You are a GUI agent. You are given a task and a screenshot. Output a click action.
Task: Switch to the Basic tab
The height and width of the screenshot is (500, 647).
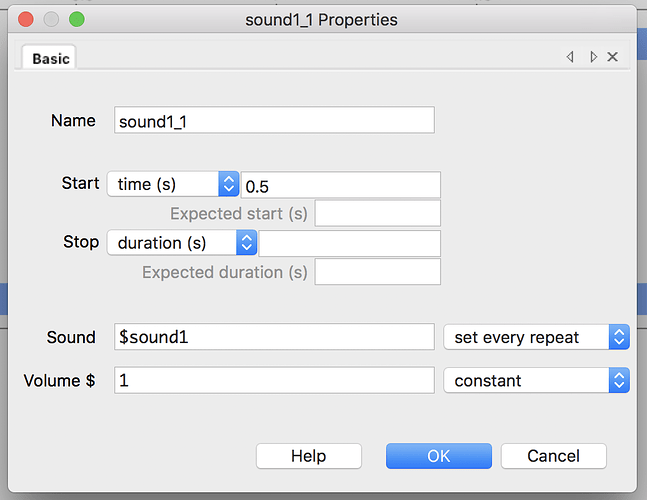[51, 58]
